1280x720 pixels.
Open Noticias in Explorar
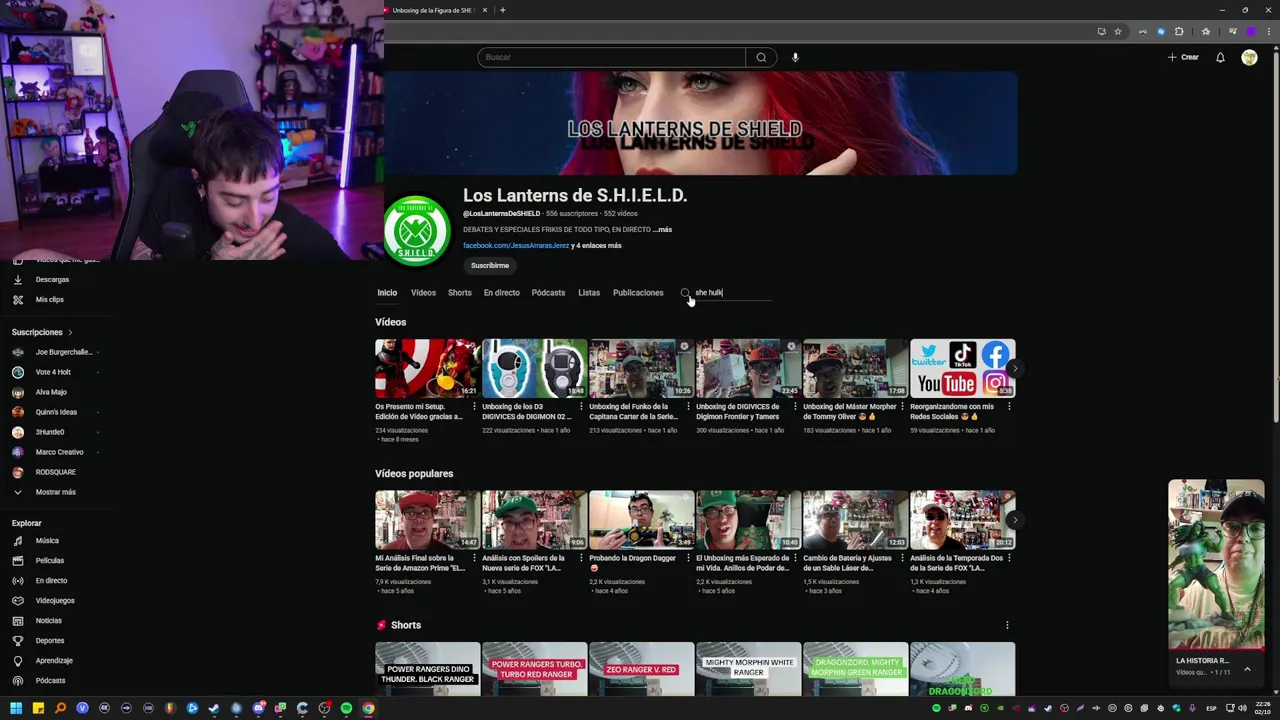click(x=48, y=621)
